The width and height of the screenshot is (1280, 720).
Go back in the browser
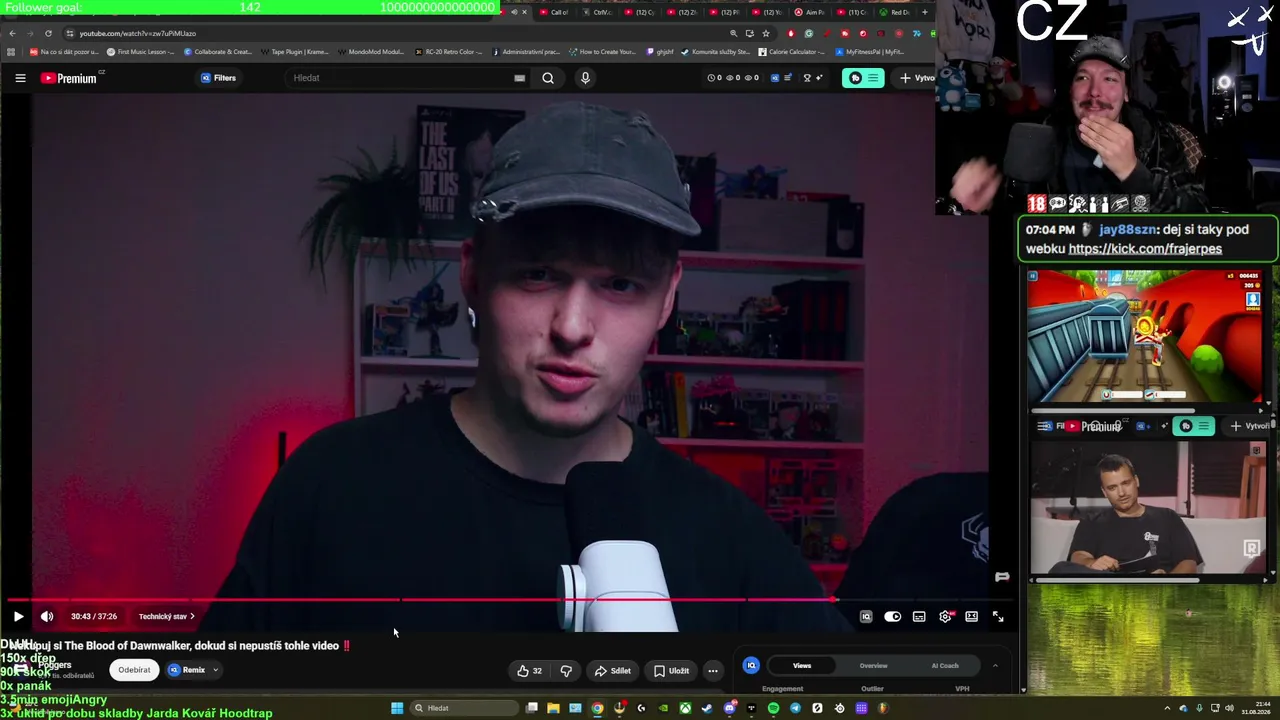point(12,33)
